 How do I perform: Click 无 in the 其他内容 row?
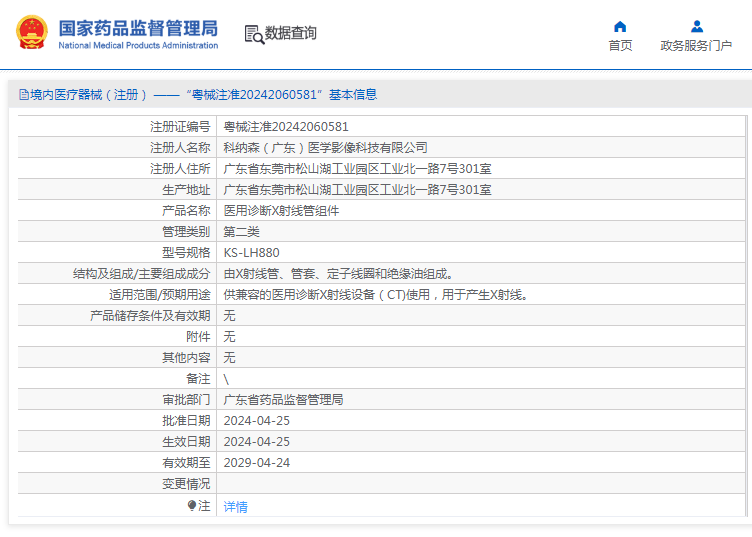tap(229, 358)
